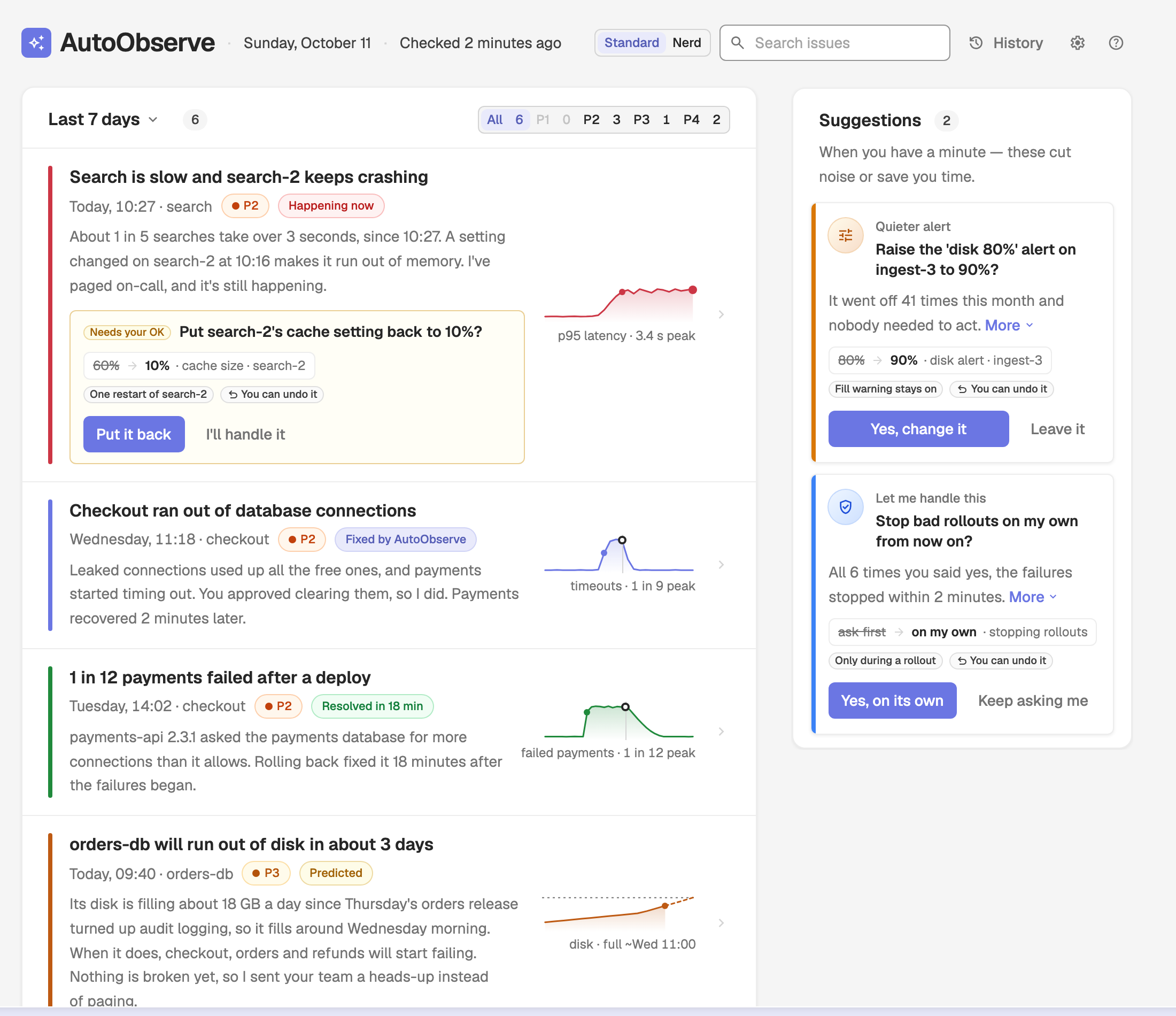Click the History clock icon
Image resolution: width=1176 pixels, height=1016 pixels.
click(x=976, y=43)
